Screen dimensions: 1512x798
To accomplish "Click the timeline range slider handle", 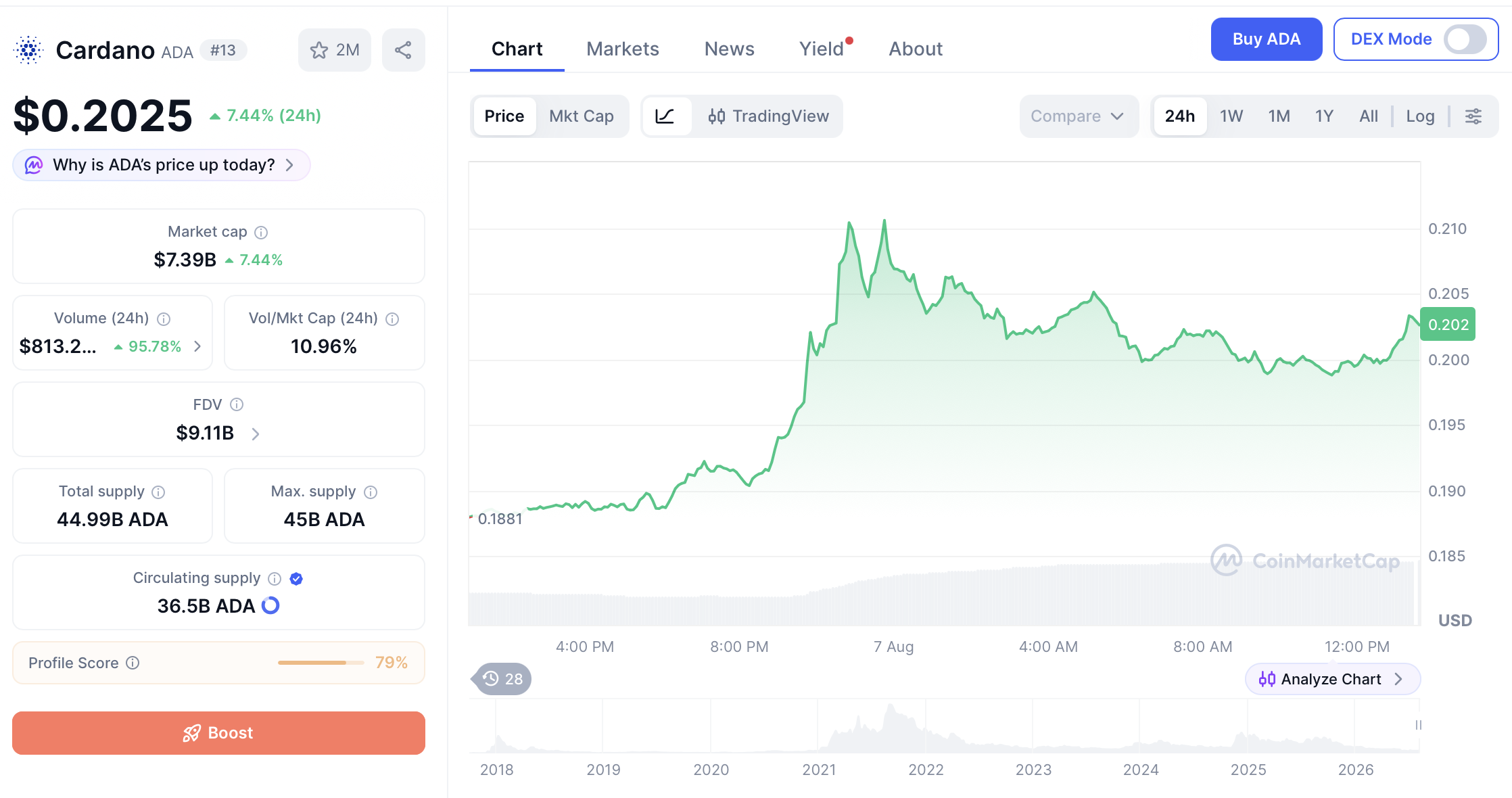I will tap(1419, 725).
